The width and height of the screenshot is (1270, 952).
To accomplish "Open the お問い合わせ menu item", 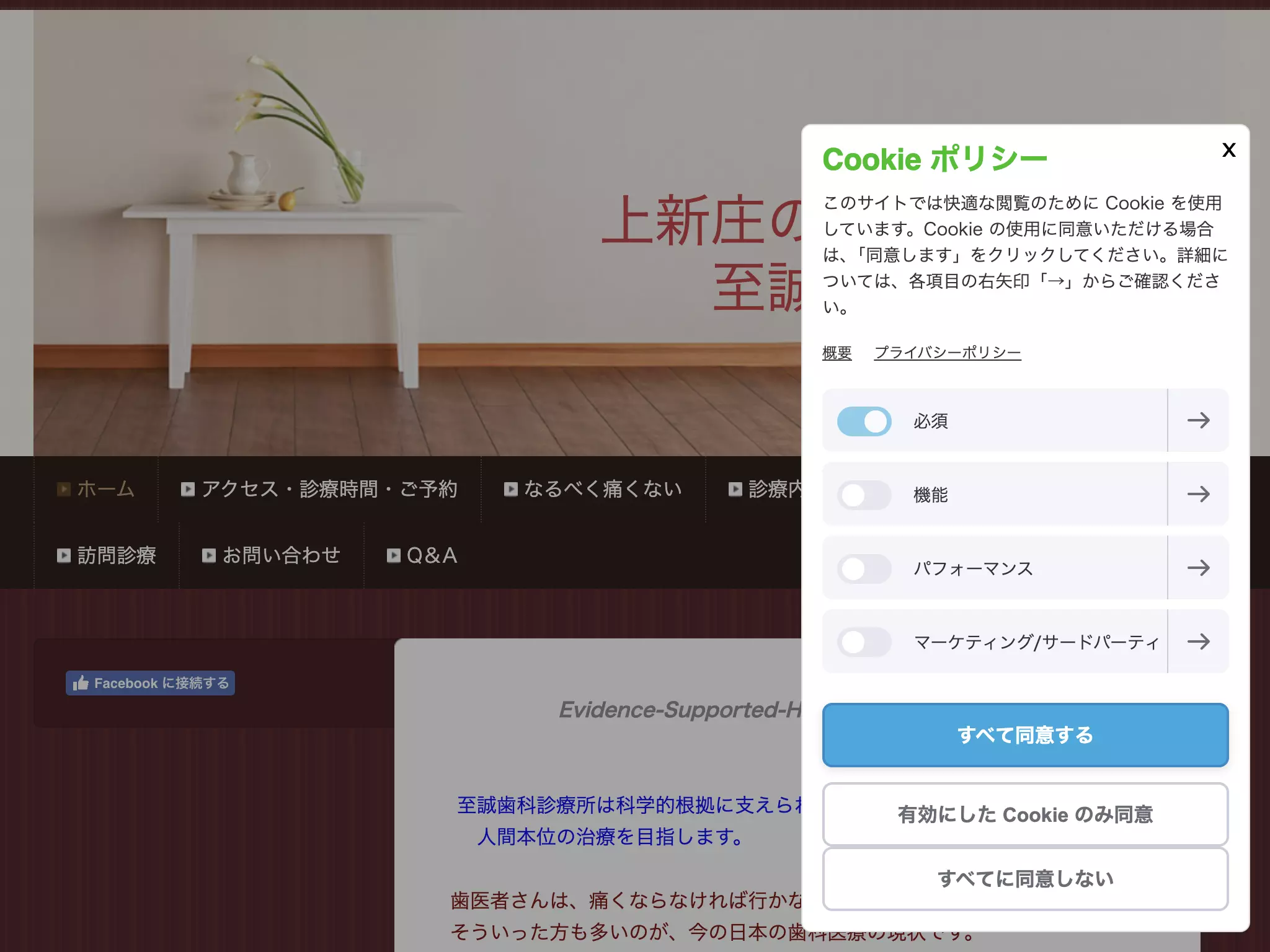I will point(271,555).
